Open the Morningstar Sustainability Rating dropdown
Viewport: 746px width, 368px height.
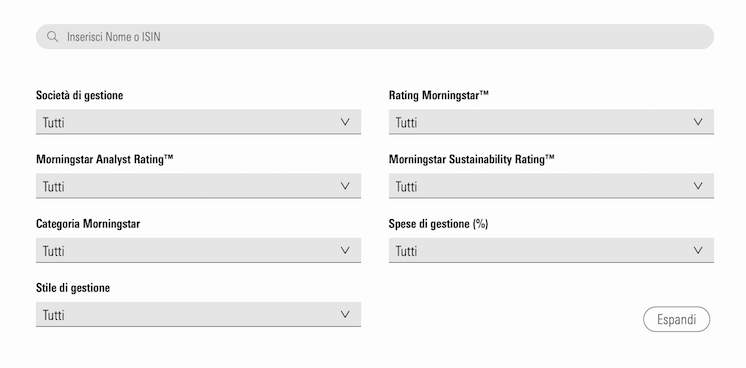click(x=551, y=186)
